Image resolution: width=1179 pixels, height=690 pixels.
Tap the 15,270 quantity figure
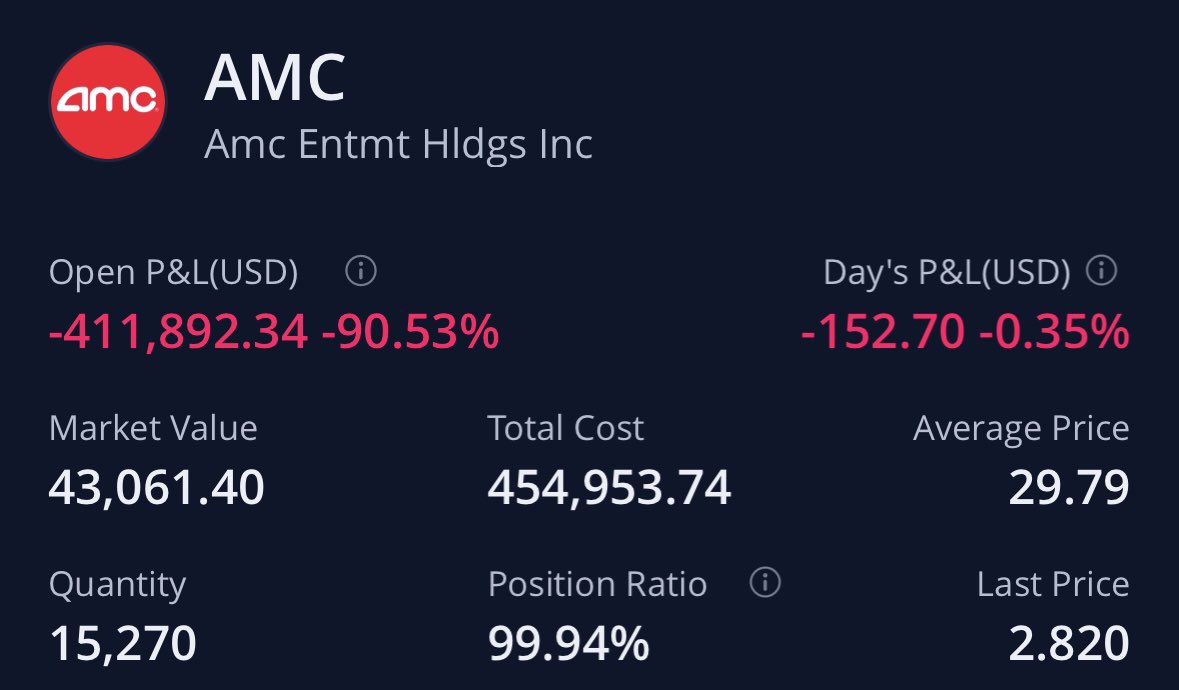[x=122, y=644]
